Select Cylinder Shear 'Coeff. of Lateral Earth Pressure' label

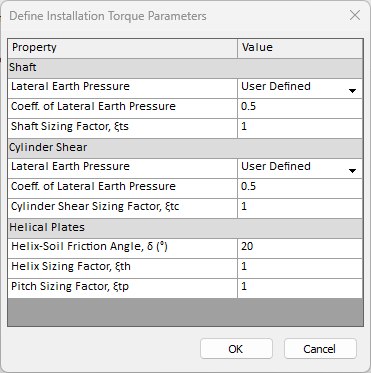point(93,186)
